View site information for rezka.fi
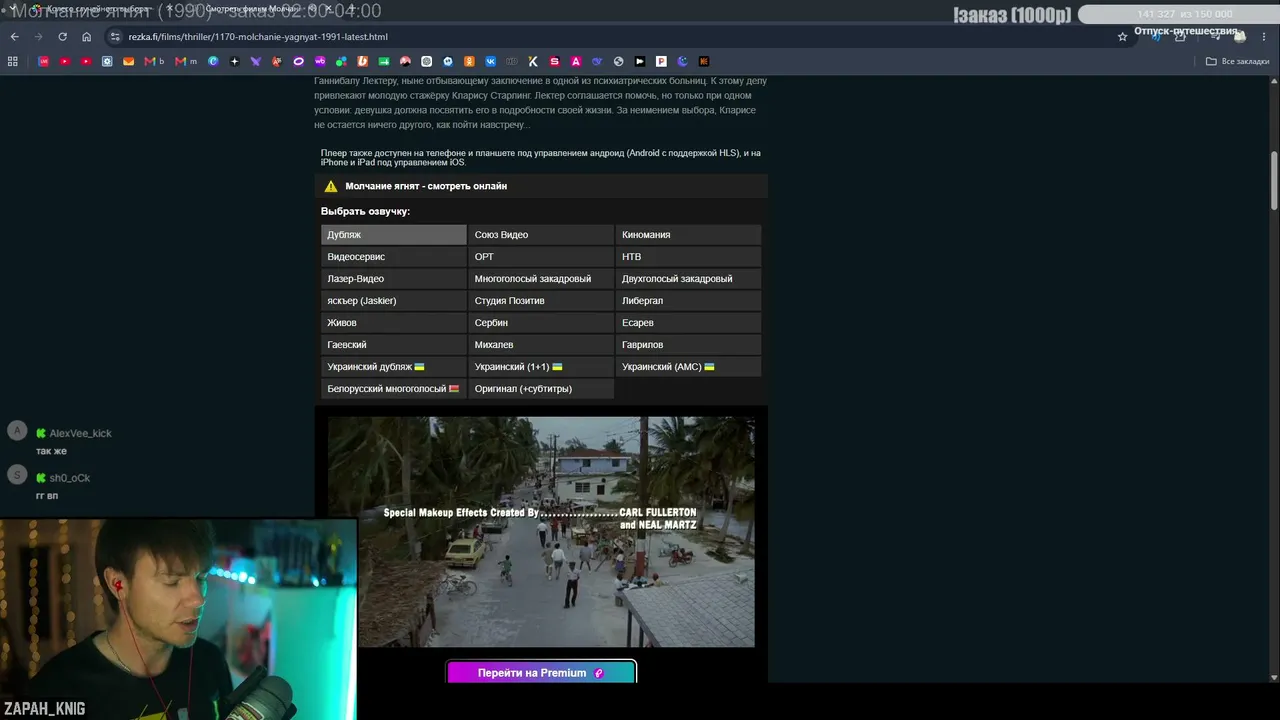1280x720 pixels. 116,37
